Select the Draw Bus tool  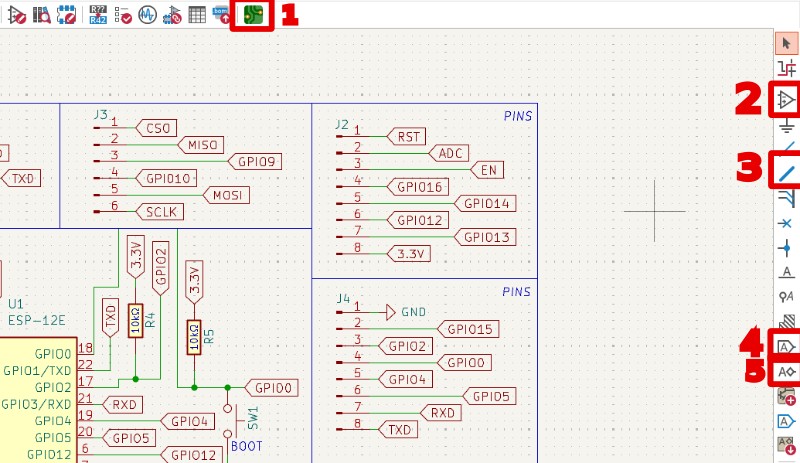click(x=786, y=174)
